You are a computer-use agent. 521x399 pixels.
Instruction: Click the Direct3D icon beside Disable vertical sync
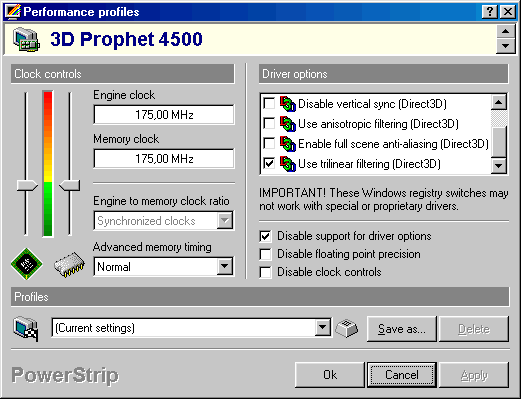pyautogui.click(x=287, y=104)
